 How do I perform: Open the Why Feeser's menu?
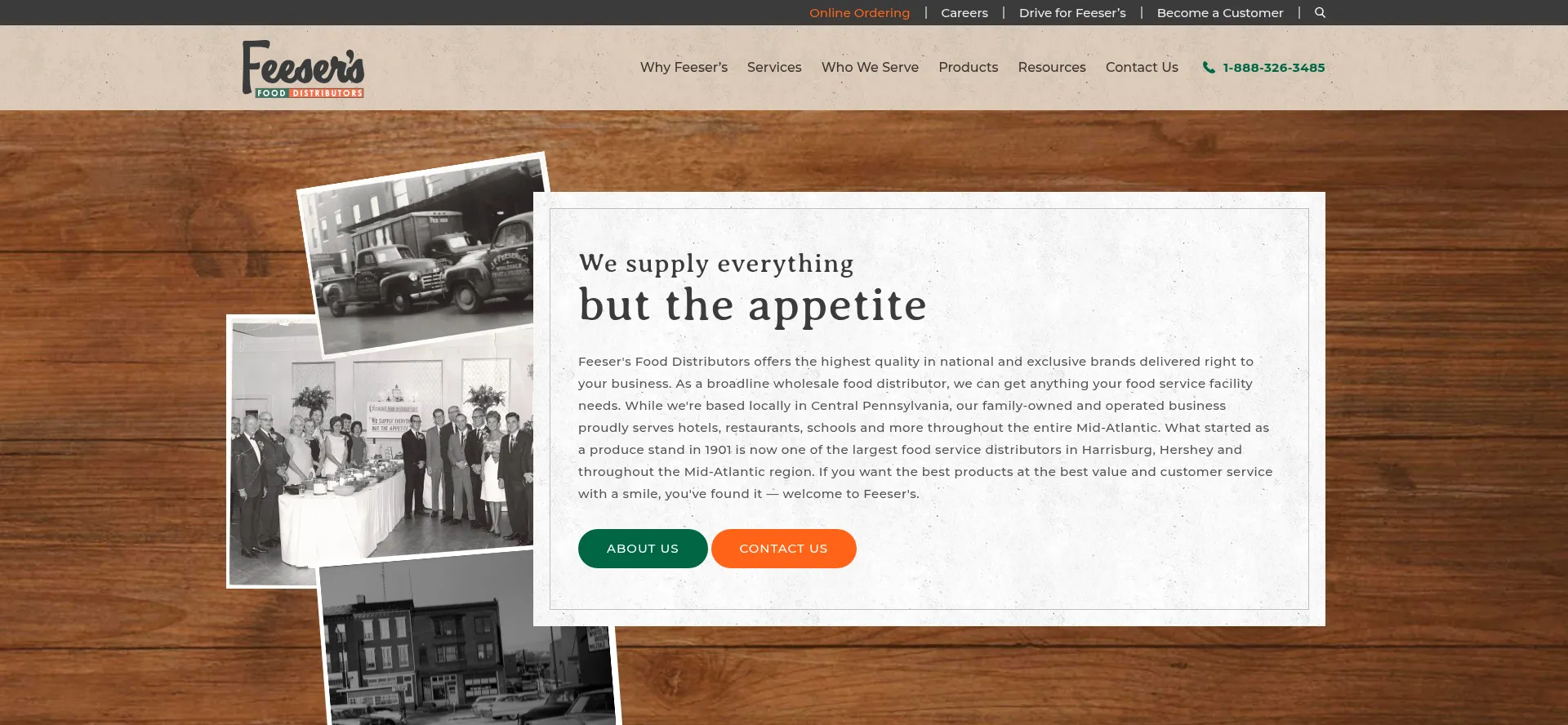(x=684, y=67)
